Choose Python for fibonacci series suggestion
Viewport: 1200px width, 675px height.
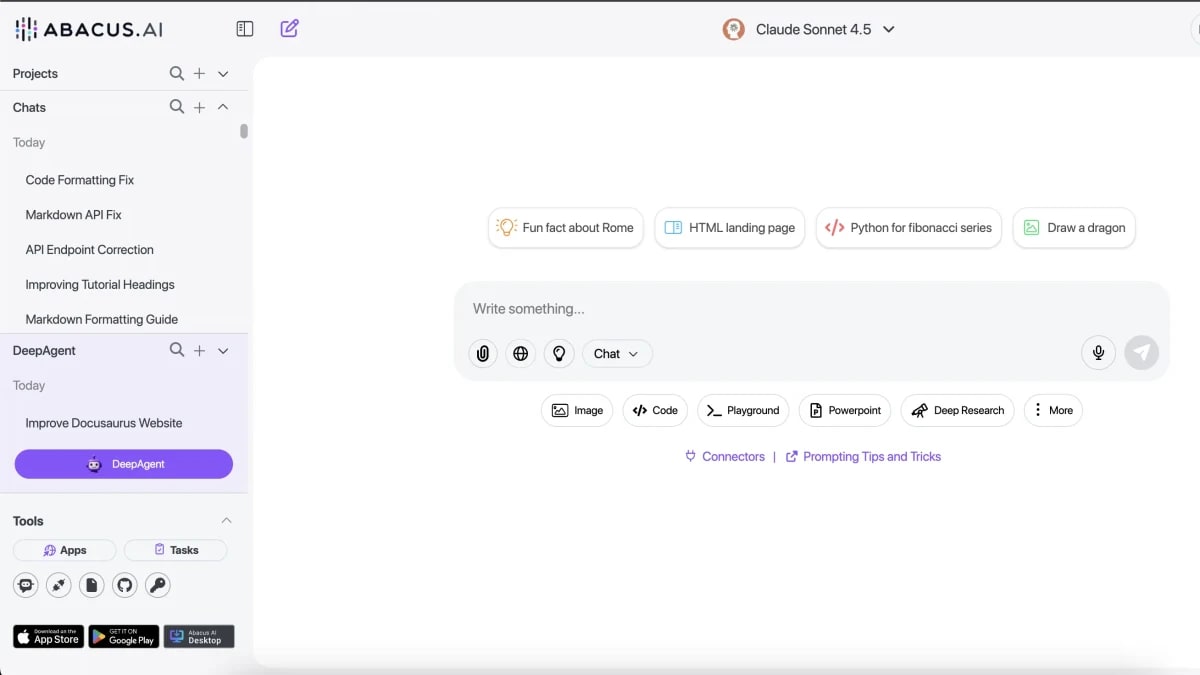tap(909, 227)
